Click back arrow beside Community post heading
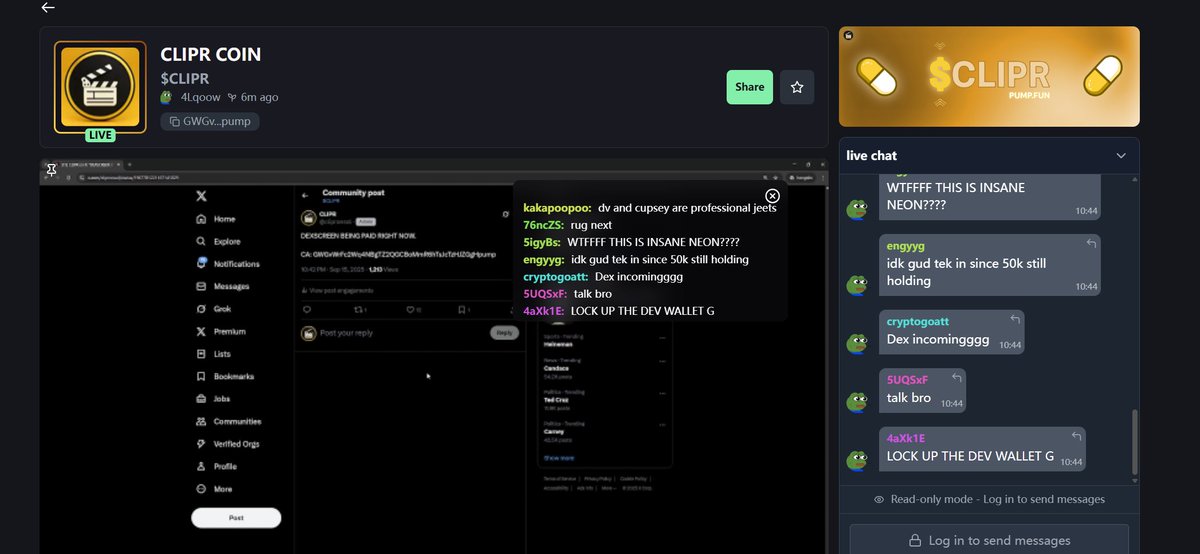 (305, 195)
